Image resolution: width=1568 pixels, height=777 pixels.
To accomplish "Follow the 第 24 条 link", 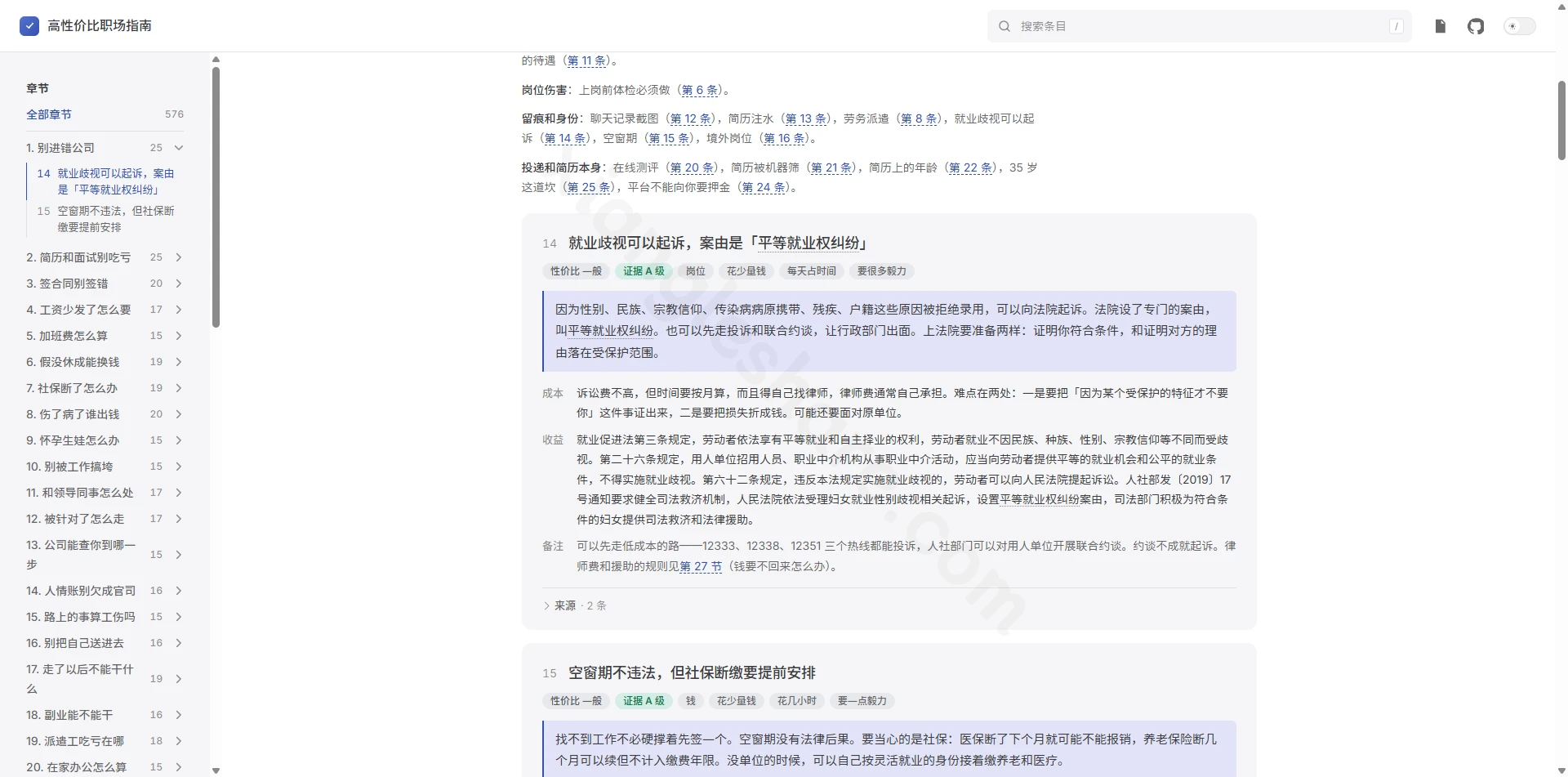I will (764, 187).
